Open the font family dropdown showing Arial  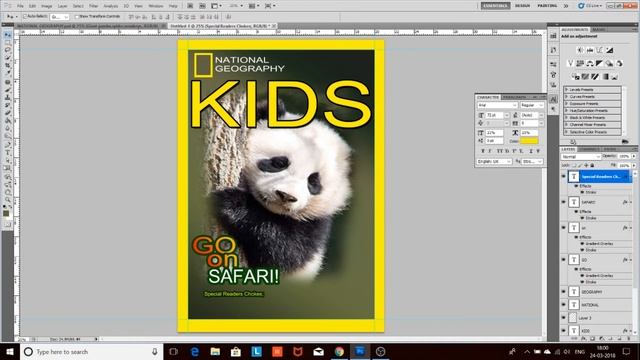(497, 105)
